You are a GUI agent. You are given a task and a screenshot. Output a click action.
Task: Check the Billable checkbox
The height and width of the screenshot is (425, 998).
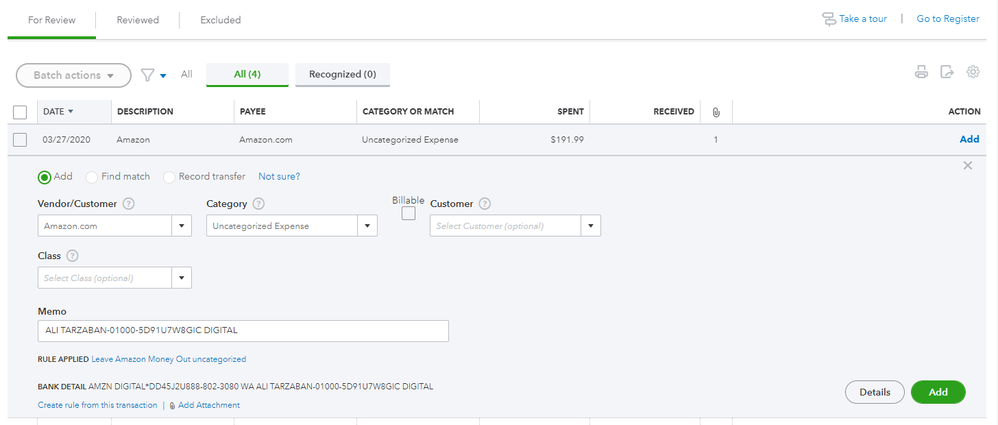[408, 213]
